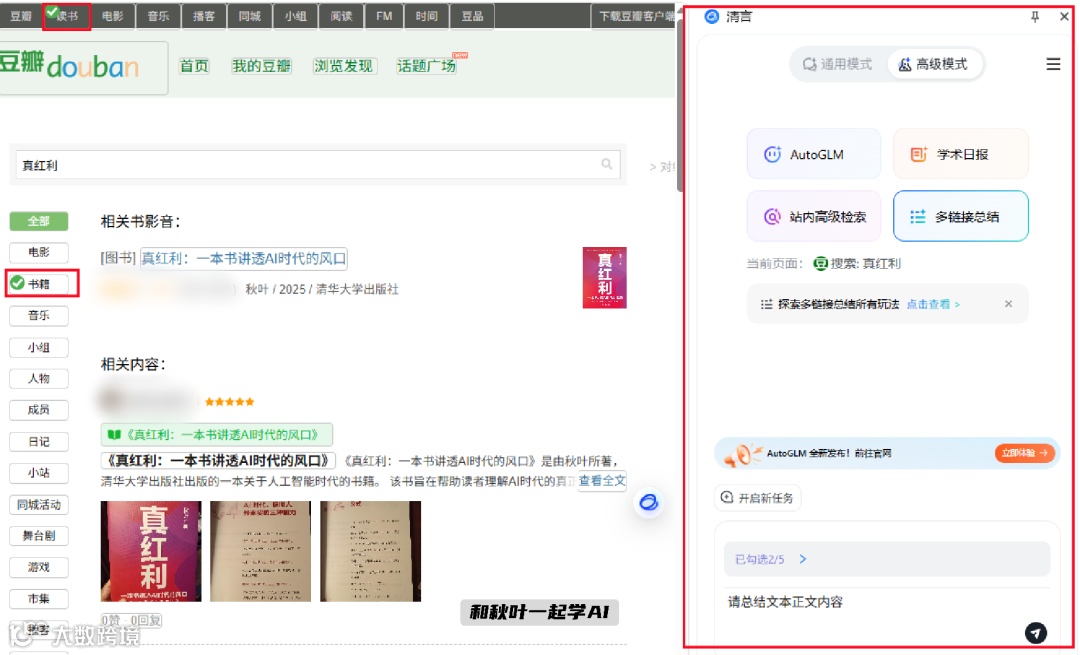
Task: Select the 全部 filter
Action: 39,221
